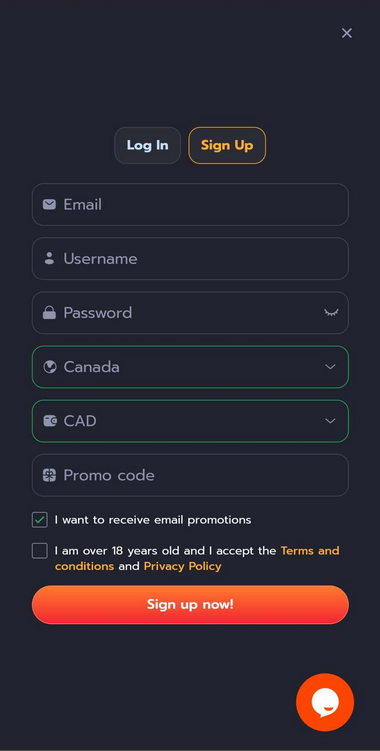
Task: Check the over 18 years old checkbox
Action: pyautogui.click(x=40, y=551)
